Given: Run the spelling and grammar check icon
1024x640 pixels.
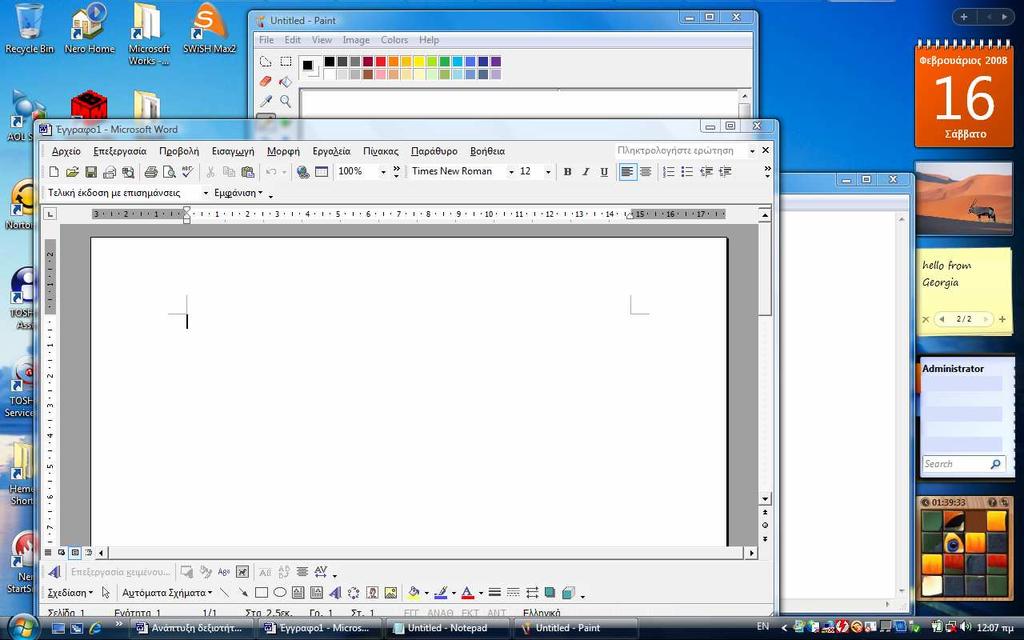Looking at the screenshot, I should [x=187, y=172].
